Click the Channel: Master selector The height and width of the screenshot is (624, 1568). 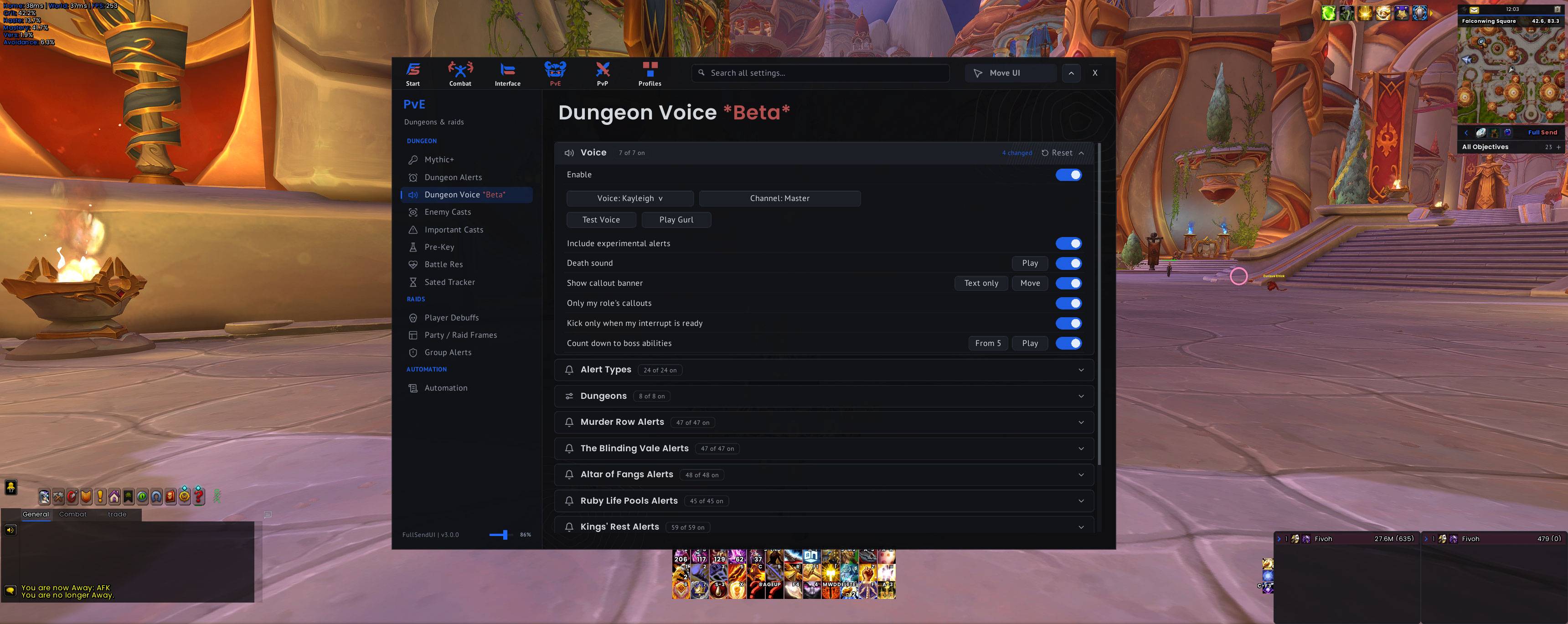pyautogui.click(x=780, y=198)
